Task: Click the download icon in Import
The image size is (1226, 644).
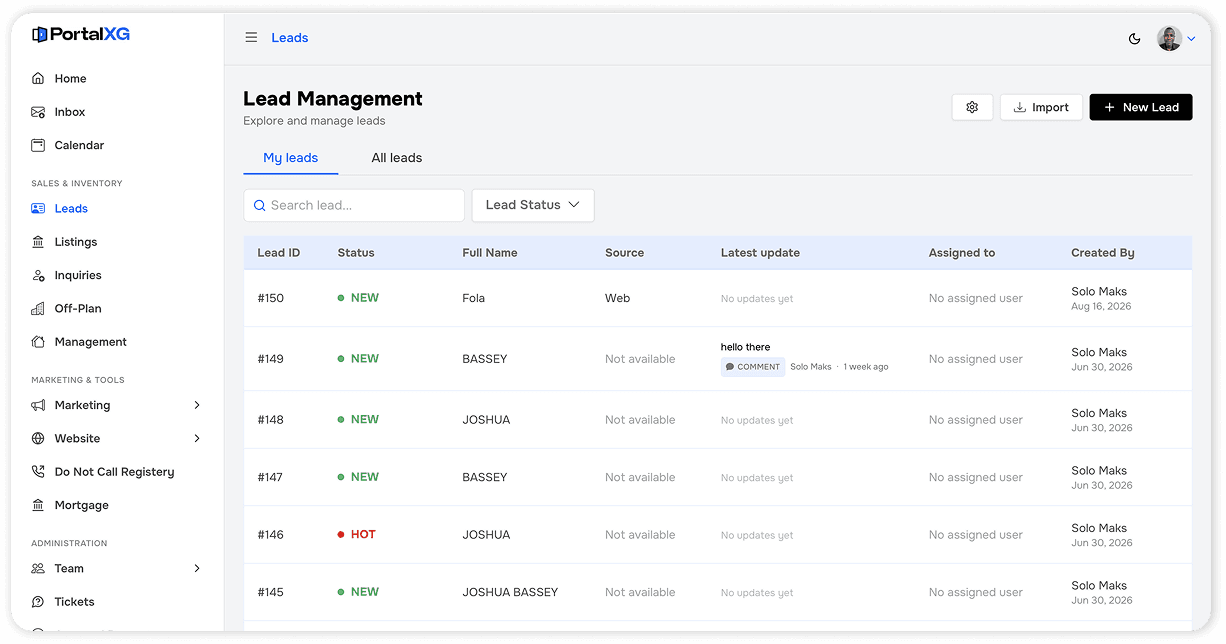Action: coord(1020,107)
